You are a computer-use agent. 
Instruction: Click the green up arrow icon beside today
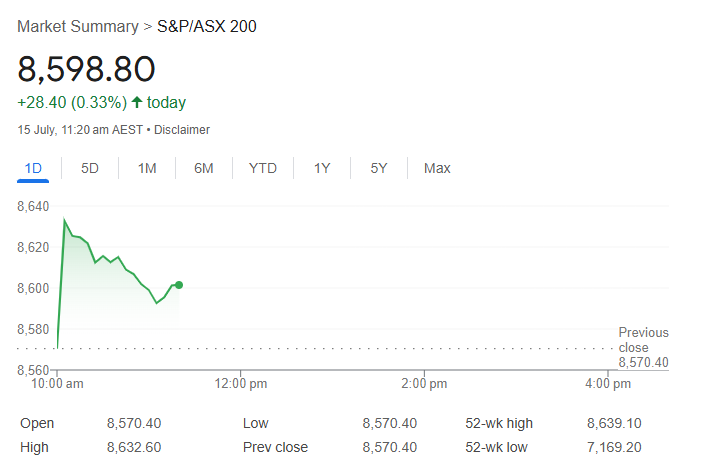137,102
